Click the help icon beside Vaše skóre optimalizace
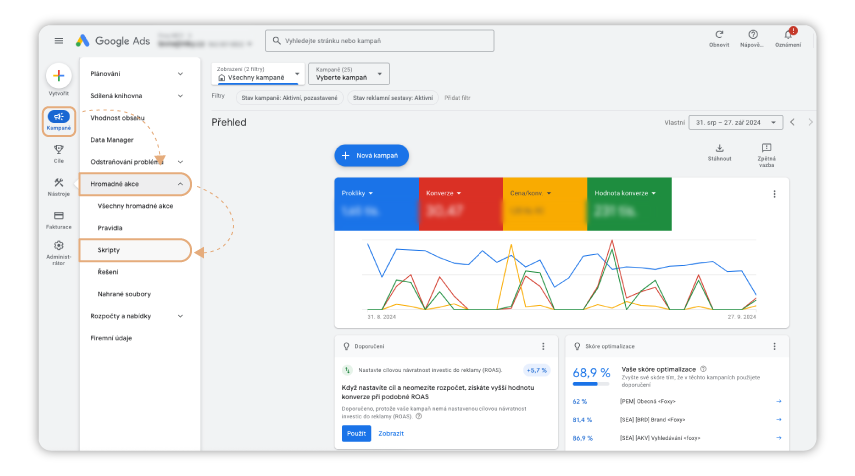The height and width of the screenshot is (476, 855). tap(703, 369)
